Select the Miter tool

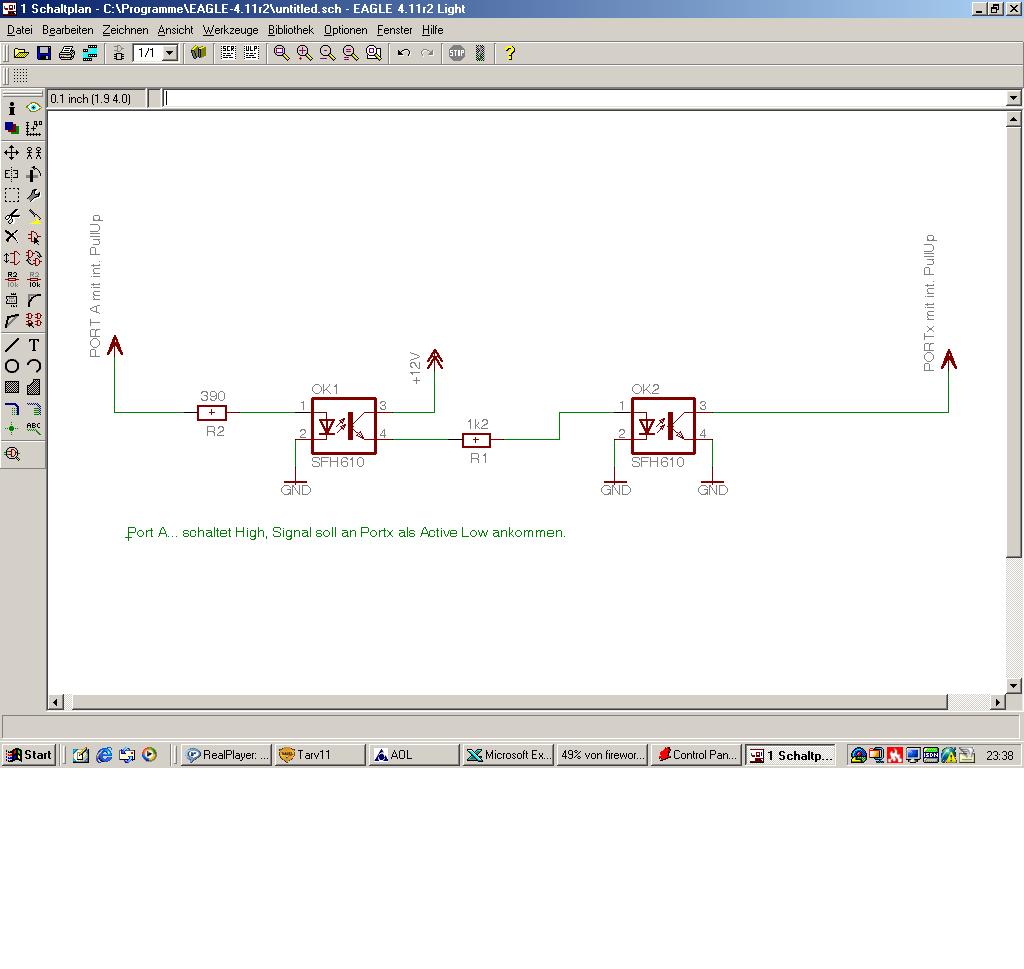pos(33,300)
